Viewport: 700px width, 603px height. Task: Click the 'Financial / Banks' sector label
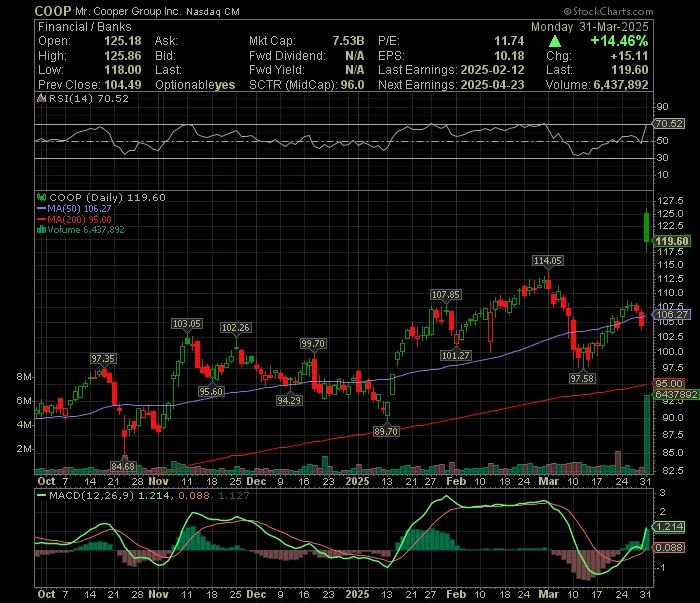[84, 27]
